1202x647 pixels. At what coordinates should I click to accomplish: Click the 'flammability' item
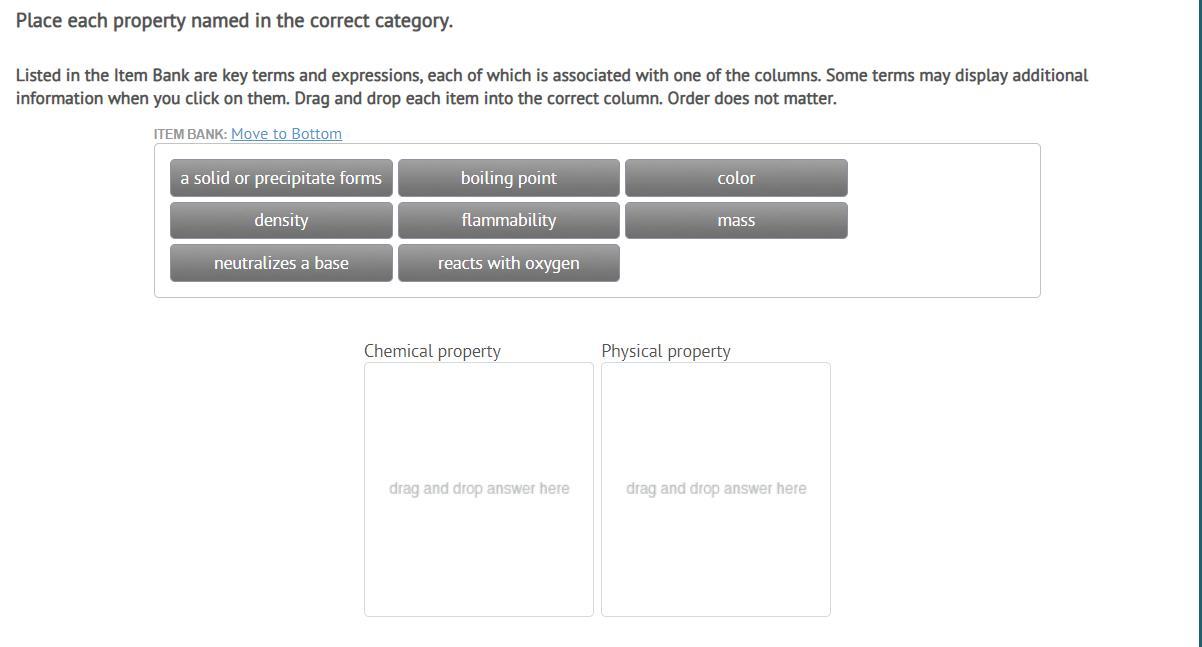pyautogui.click(x=508, y=220)
